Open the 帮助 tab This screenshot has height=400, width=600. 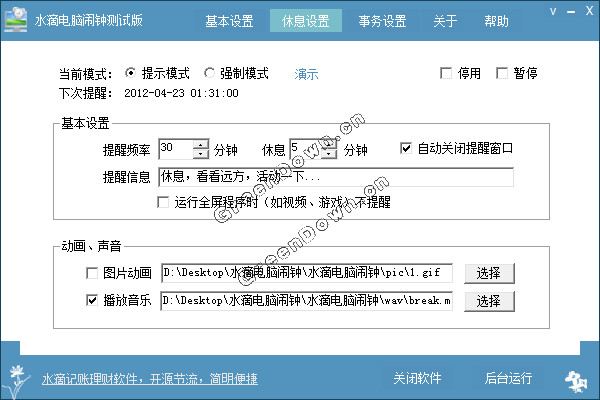(x=496, y=21)
